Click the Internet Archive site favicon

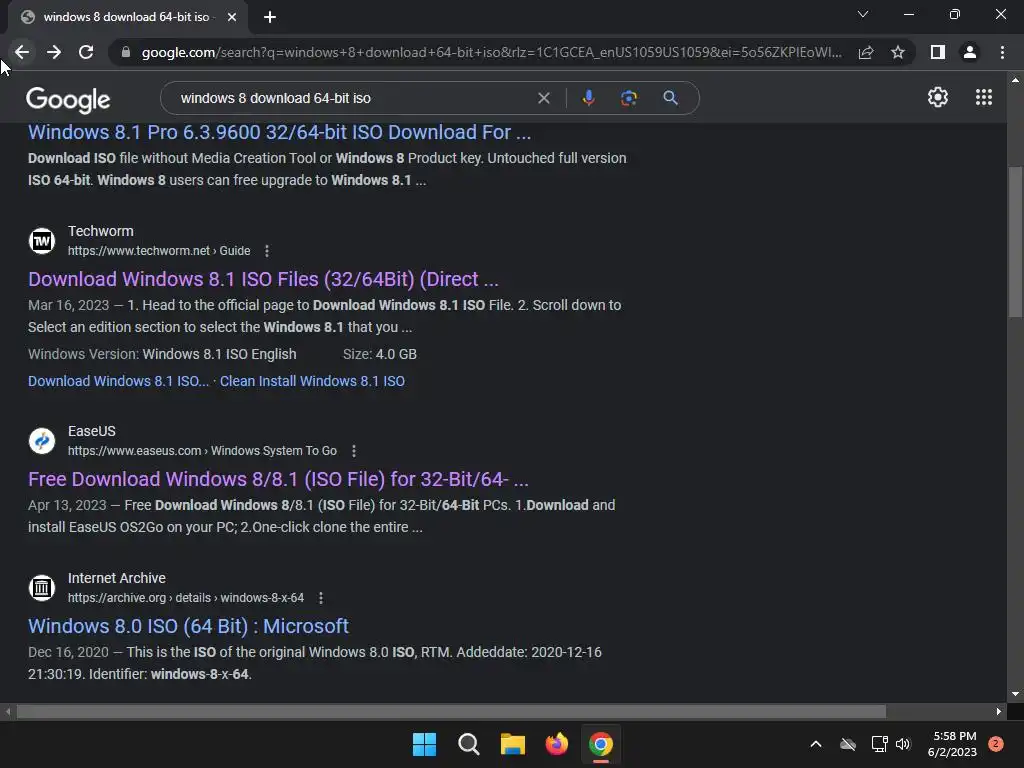point(42,588)
